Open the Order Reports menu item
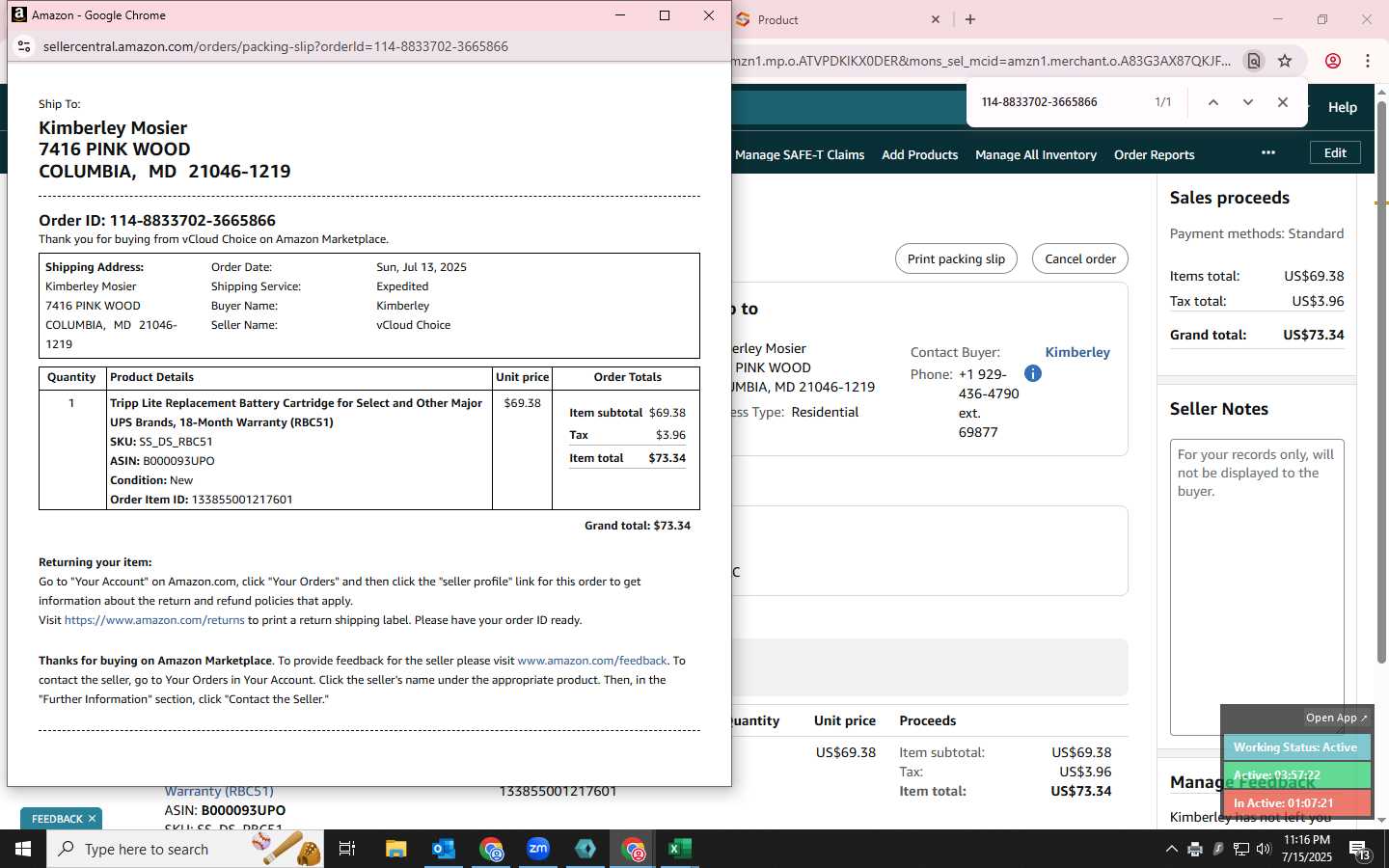Viewport: 1389px width, 868px height. pyautogui.click(x=1155, y=154)
